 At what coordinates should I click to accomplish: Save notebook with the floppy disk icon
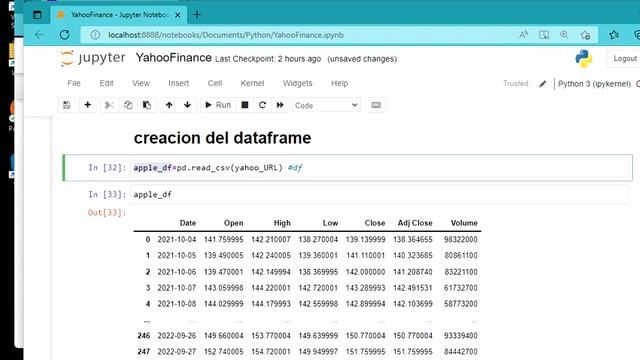(67, 105)
